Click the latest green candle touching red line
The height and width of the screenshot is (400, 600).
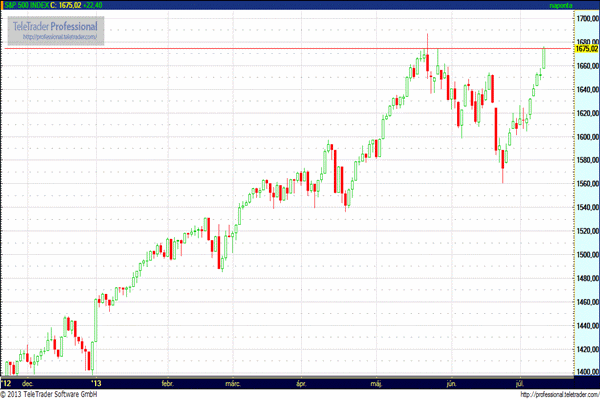(544, 57)
